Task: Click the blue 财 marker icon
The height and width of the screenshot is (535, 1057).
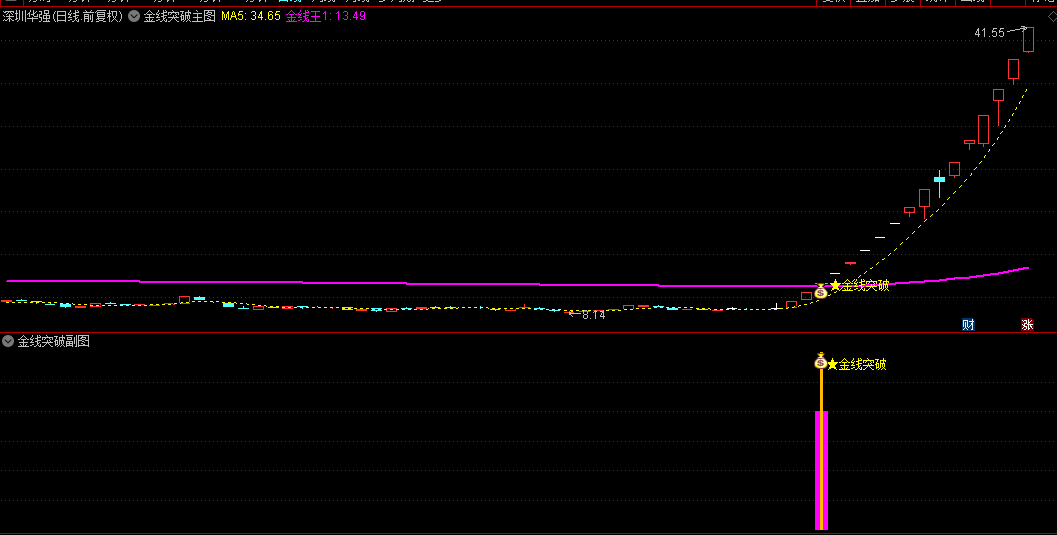Action: pyautogui.click(x=968, y=324)
